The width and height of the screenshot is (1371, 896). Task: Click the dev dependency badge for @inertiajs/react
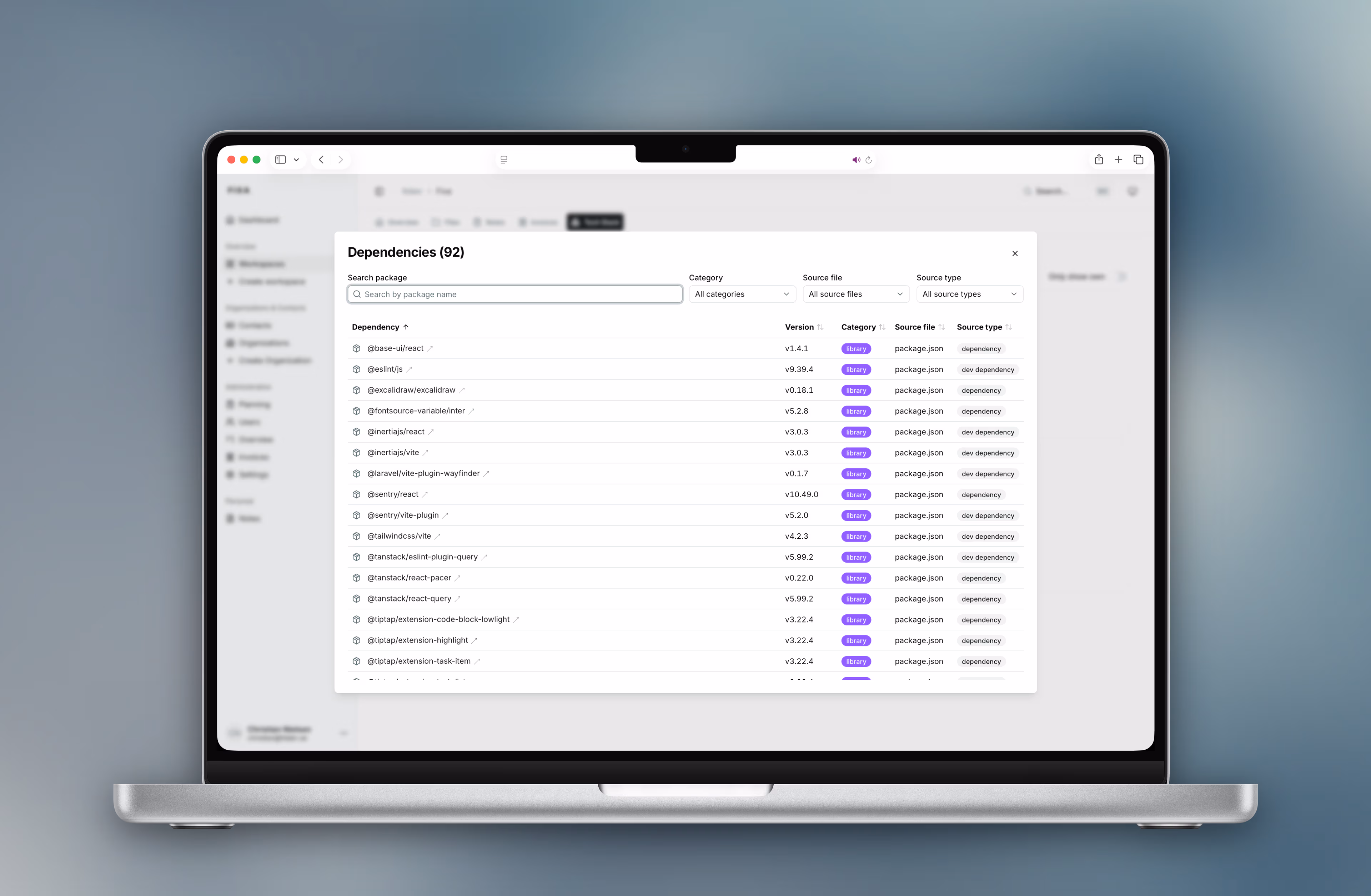988,432
